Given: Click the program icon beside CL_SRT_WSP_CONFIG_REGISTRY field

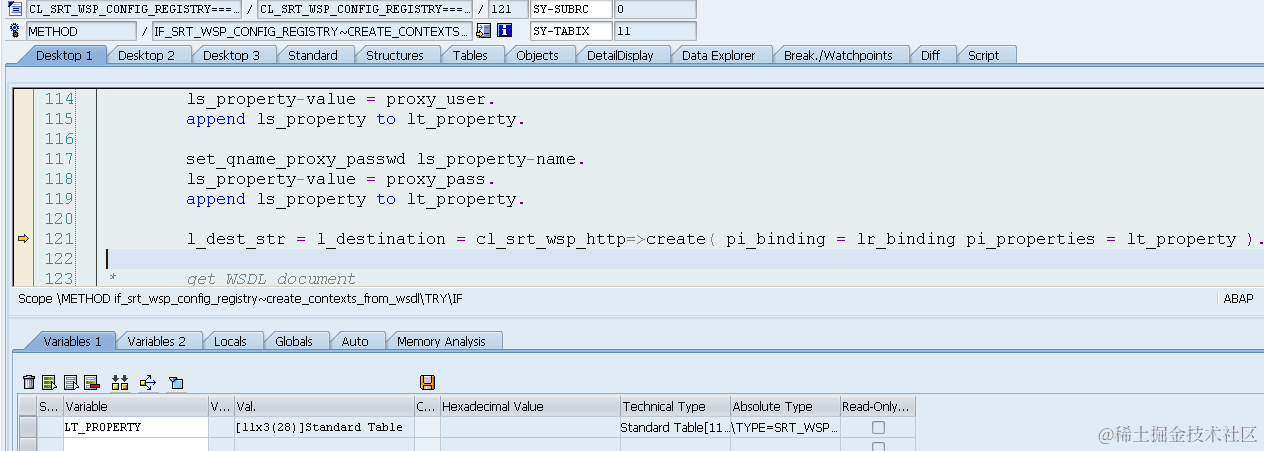Looking at the screenshot, I should coord(15,9).
